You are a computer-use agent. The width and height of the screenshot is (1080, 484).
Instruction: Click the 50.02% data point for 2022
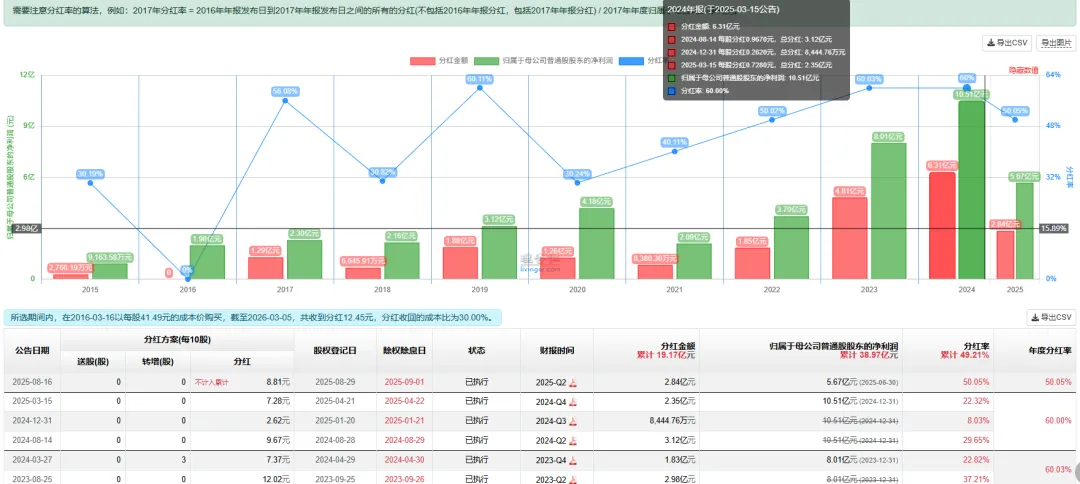772,120
